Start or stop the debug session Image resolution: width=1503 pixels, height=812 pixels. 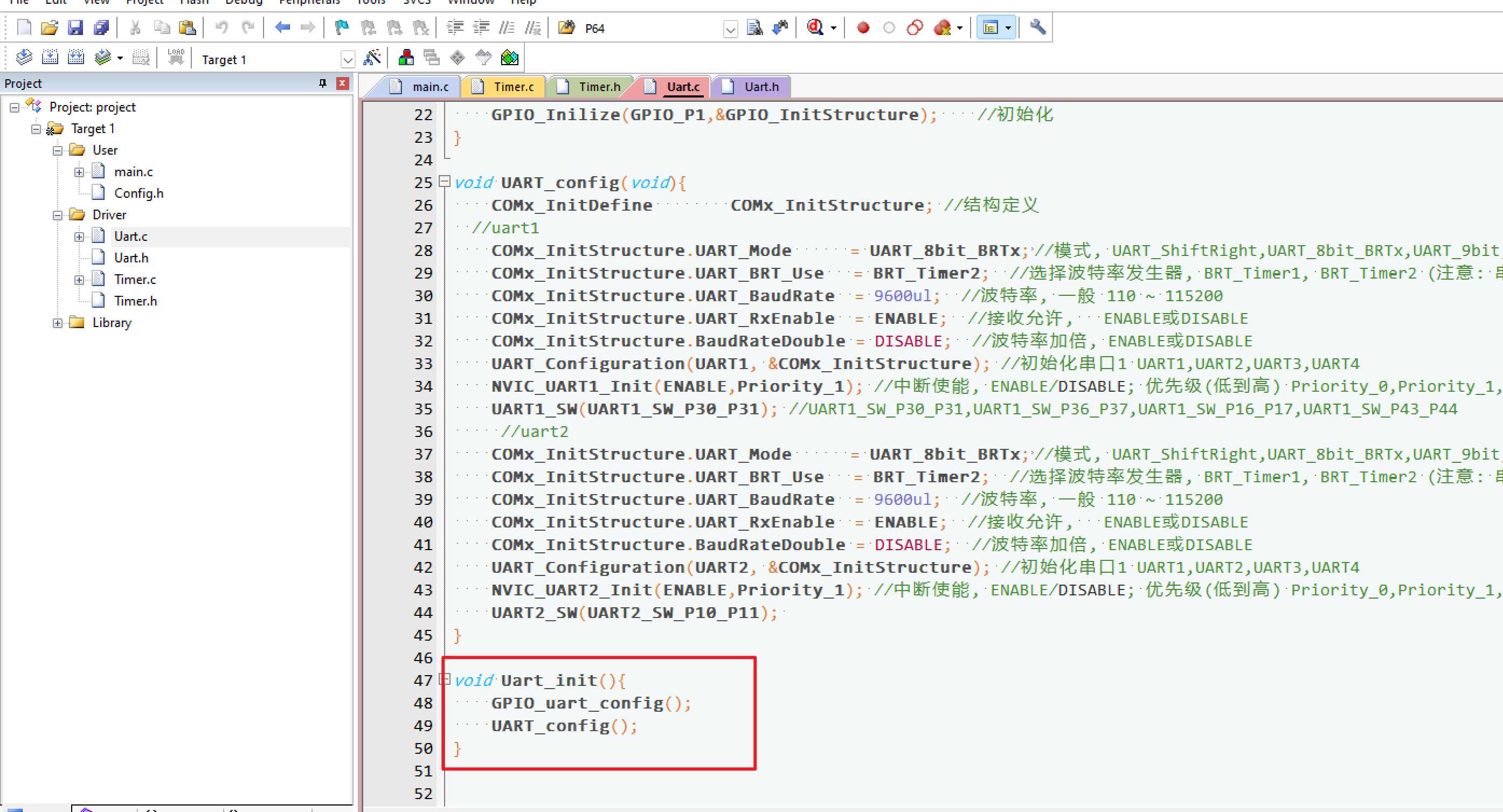point(815,27)
